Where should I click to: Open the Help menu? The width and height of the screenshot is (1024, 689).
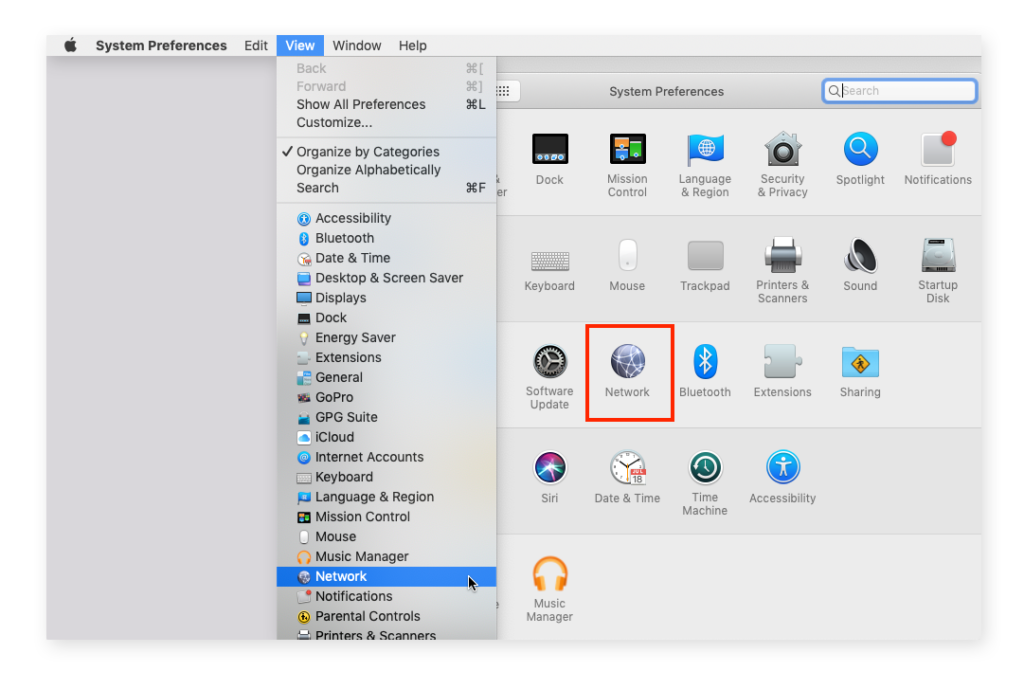412,45
